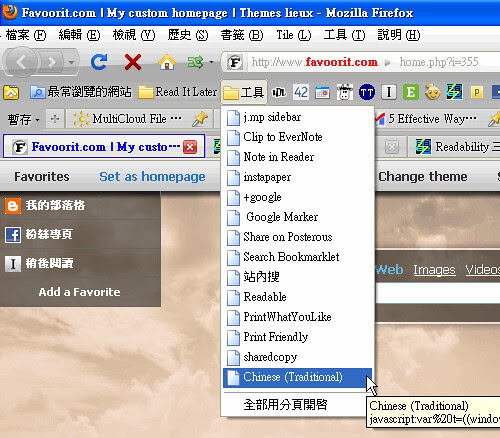Screen dimensions: 500x438
Task: Choose +google bookmarklet
Action: [x=298, y=197]
